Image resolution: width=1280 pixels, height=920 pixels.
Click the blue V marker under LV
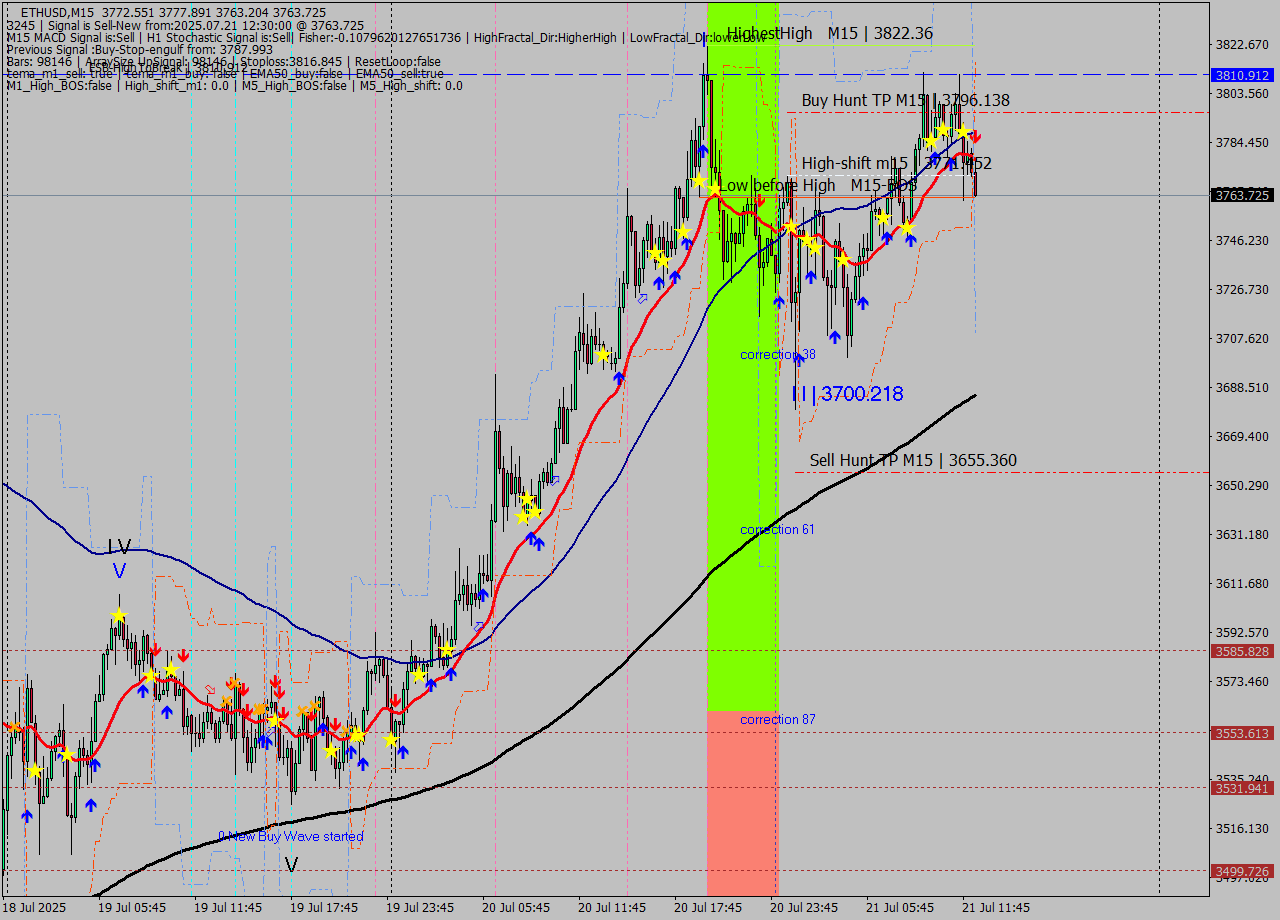coord(119,571)
